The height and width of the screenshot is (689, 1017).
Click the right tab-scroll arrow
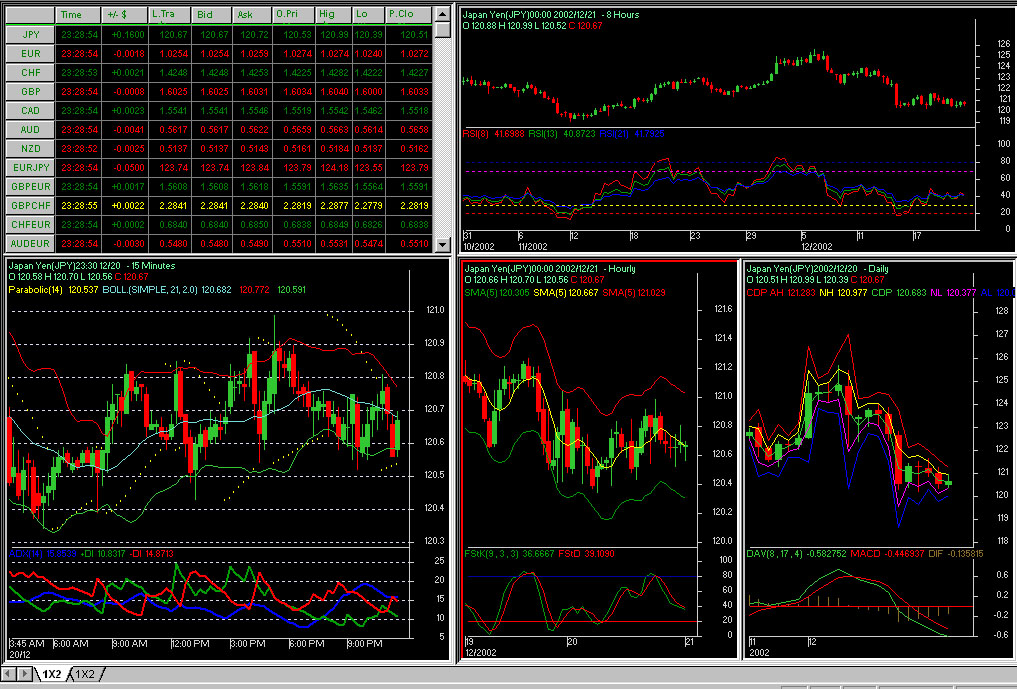coord(26,674)
